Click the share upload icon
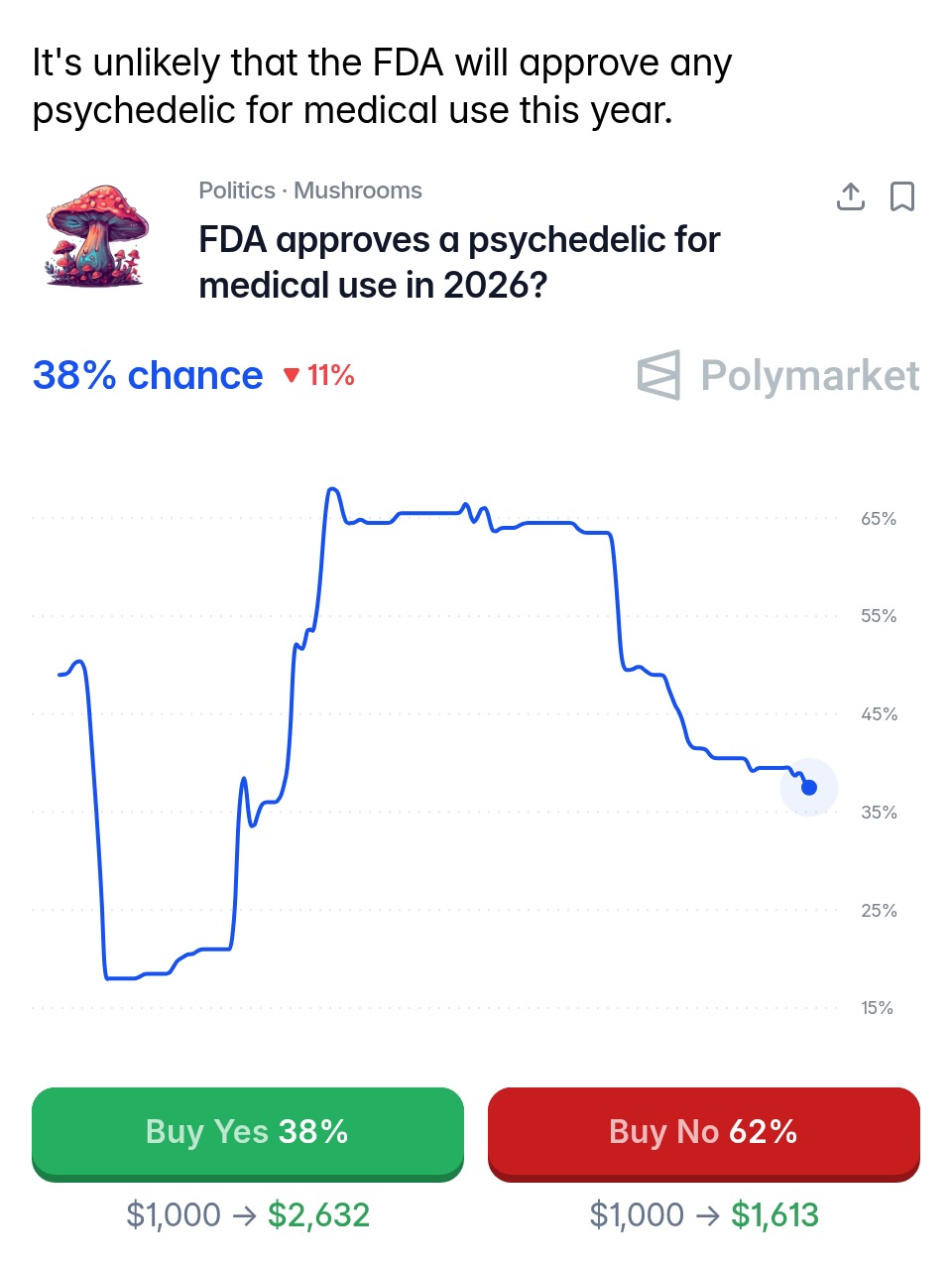 coord(850,196)
